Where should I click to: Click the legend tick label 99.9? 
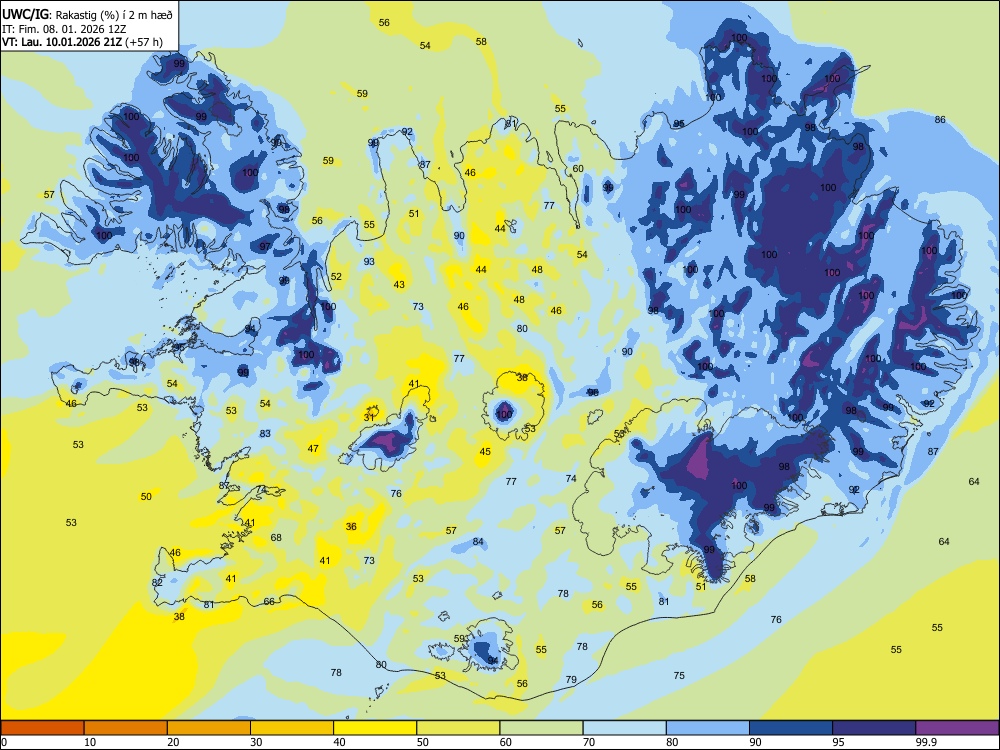(x=926, y=742)
